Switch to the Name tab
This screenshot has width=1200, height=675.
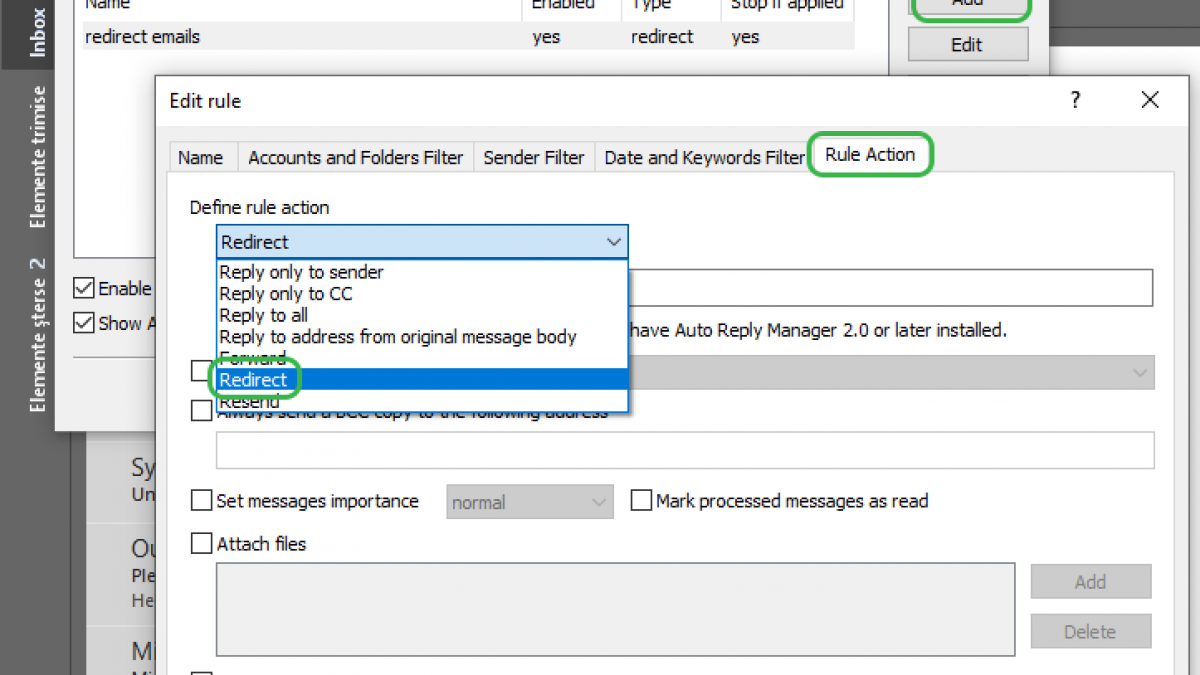tap(200, 158)
